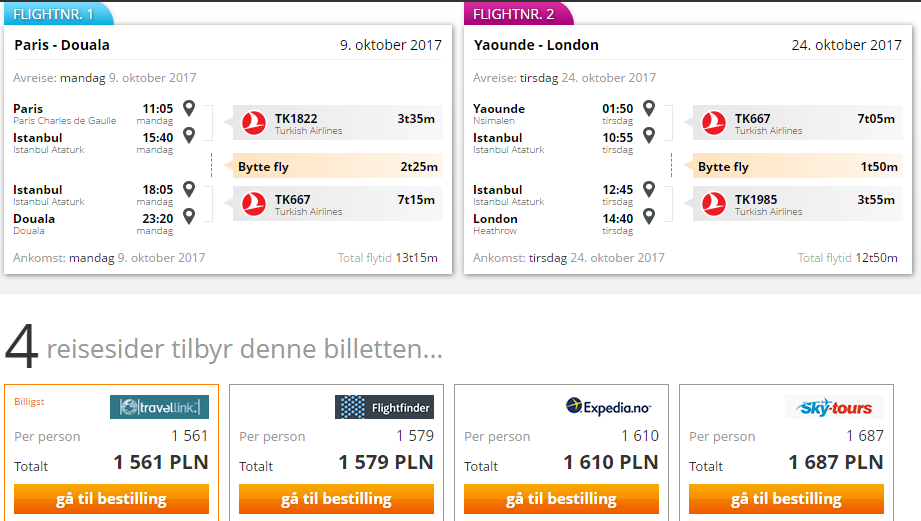This screenshot has height=521, width=921.
Task: Click the location pin for Douala 23:20 arrival
Action: [x=189, y=216]
